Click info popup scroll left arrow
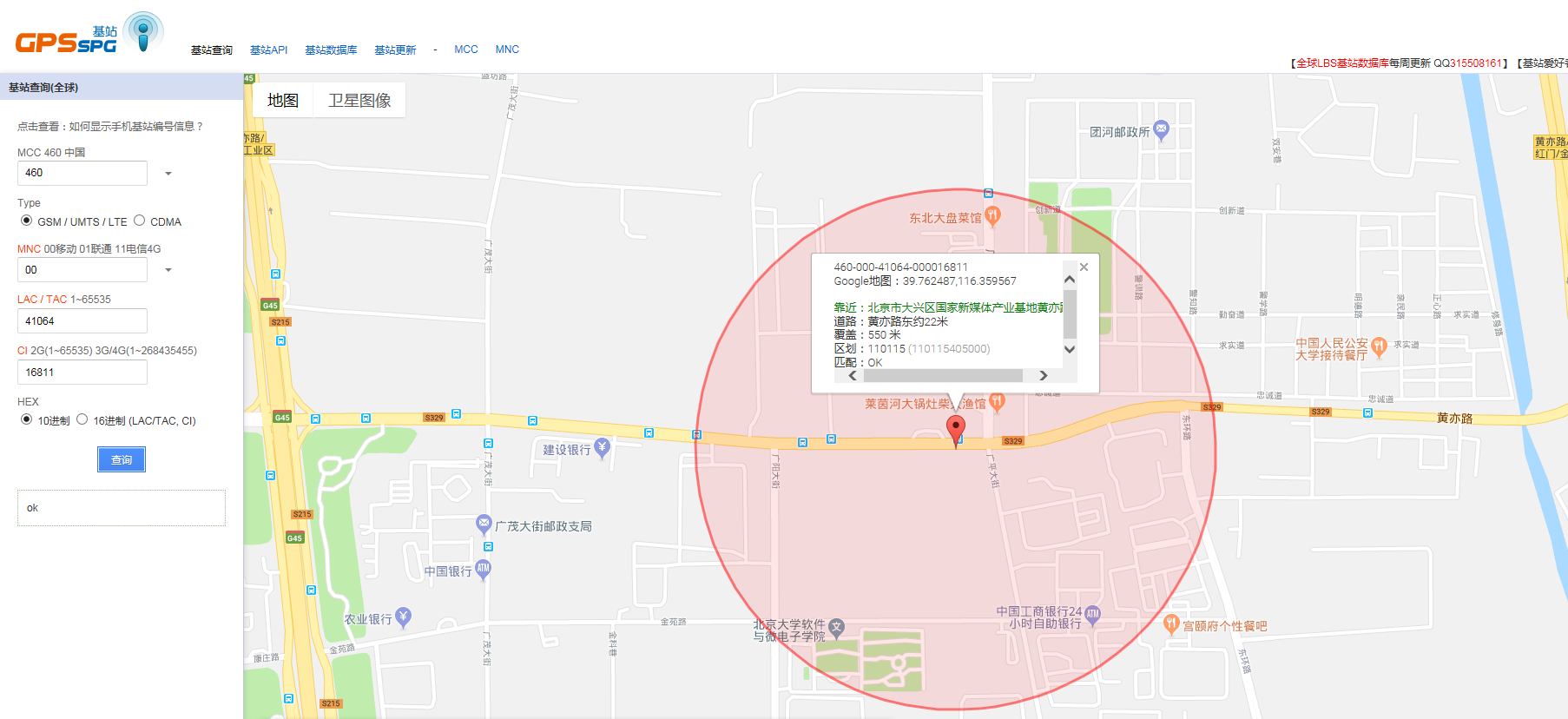 853,376
